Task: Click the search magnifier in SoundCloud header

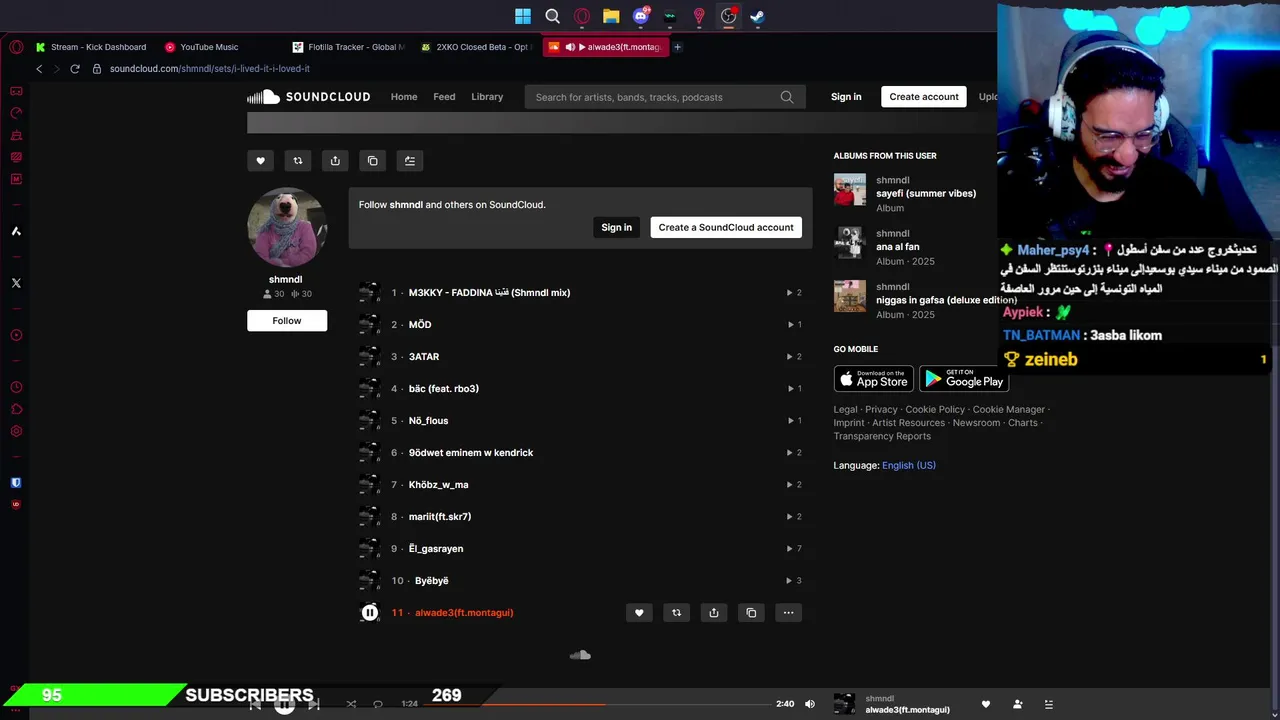Action: [787, 97]
